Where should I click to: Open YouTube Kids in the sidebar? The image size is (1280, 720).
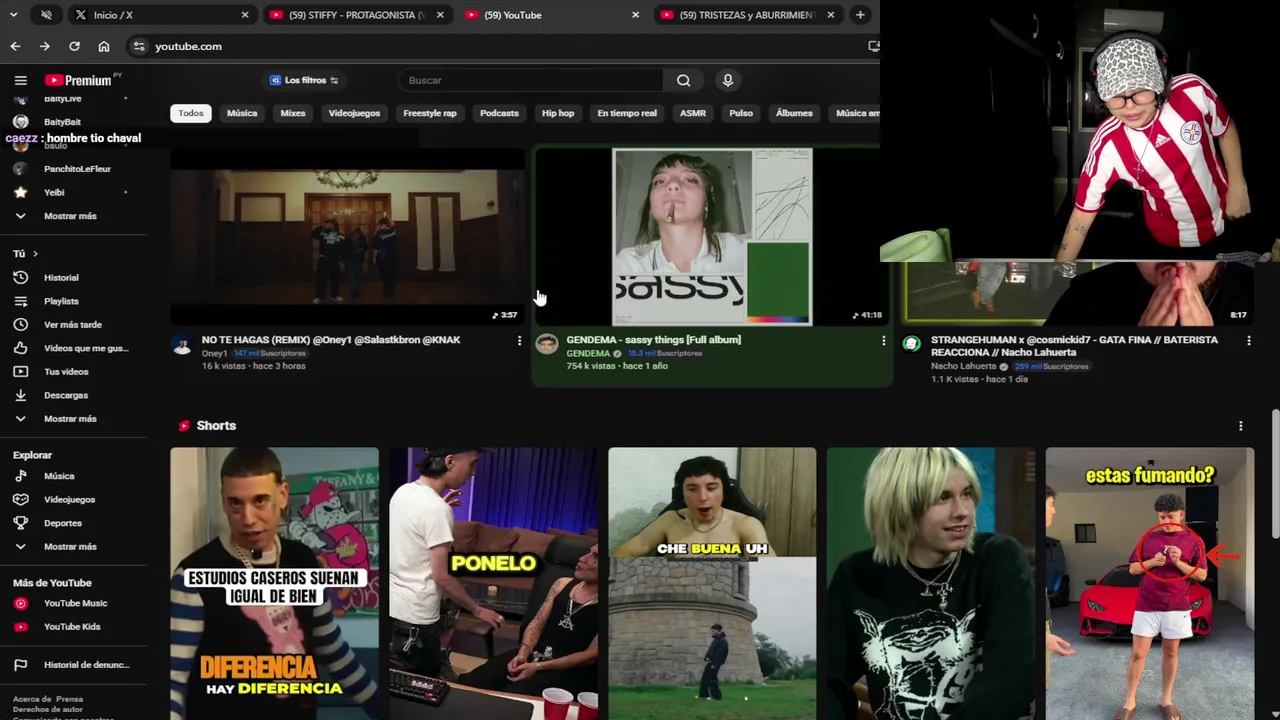pyautogui.click(x=73, y=627)
